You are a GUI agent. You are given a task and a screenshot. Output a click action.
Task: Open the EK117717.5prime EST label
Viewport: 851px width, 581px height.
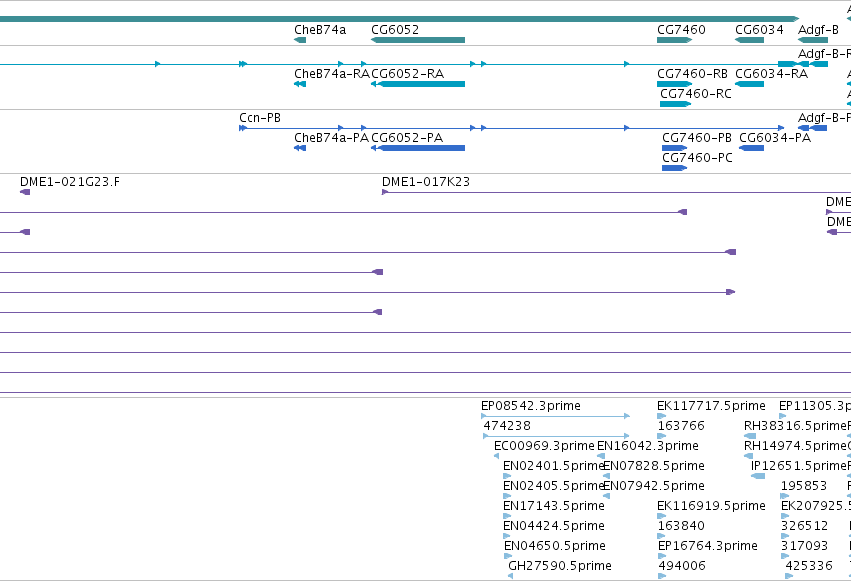pos(712,406)
